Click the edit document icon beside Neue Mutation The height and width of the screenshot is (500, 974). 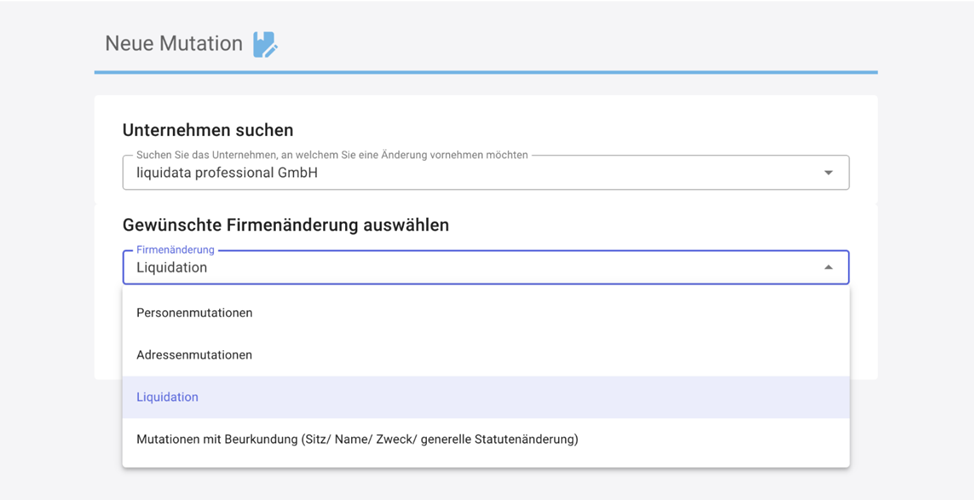pos(265,45)
